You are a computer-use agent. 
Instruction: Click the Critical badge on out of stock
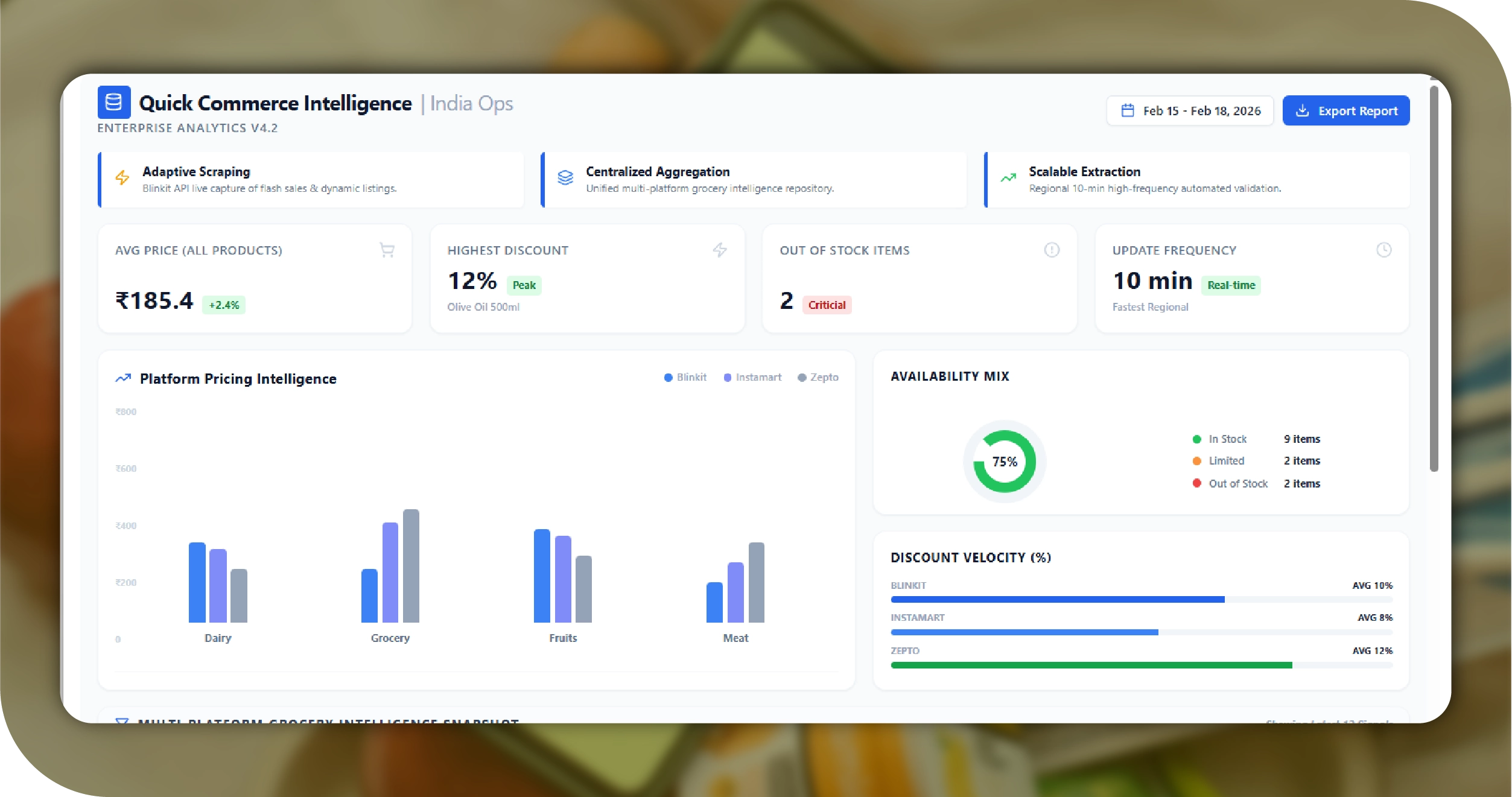coord(827,305)
